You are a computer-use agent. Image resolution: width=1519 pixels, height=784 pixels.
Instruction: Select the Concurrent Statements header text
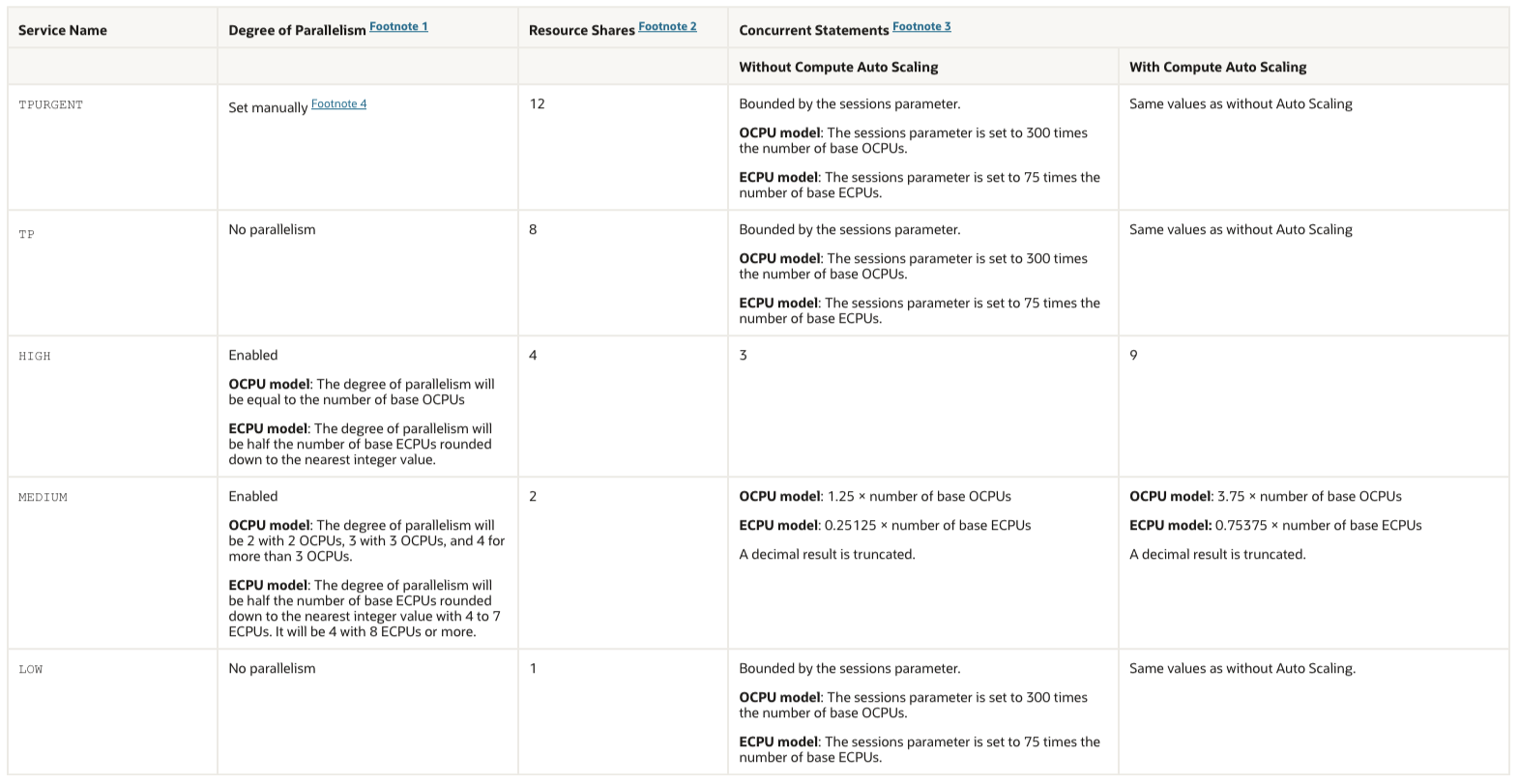(x=813, y=31)
